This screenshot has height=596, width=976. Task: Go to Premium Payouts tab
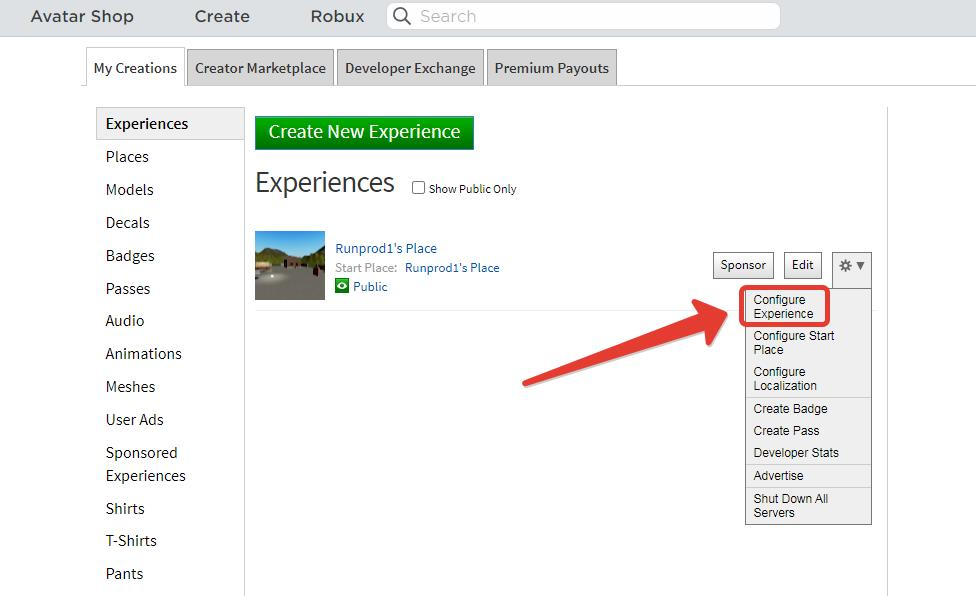click(x=551, y=68)
